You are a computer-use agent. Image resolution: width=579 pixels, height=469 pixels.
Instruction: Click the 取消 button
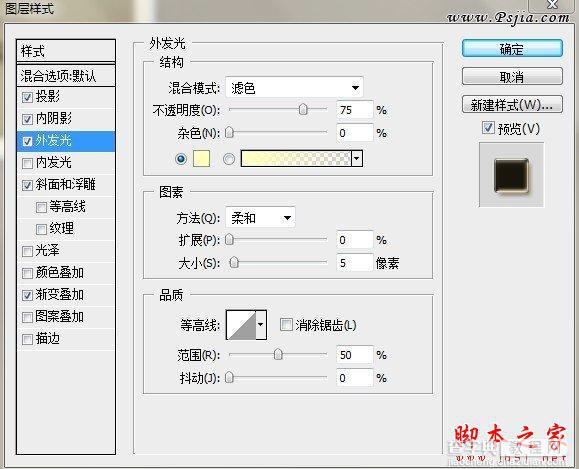tap(512, 77)
